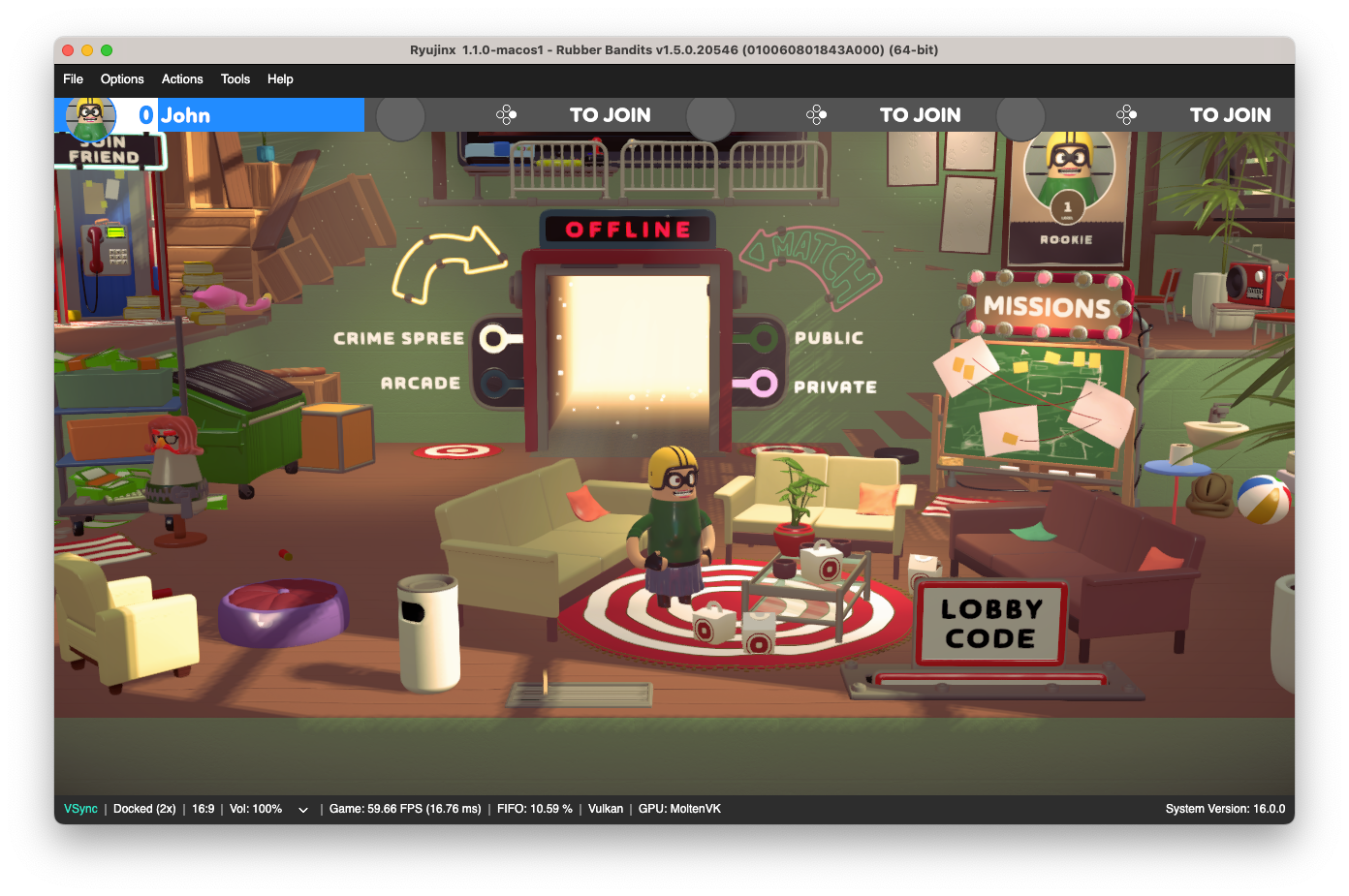Click the gamepad icon in third player slot
Screen dimensions: 1349x896
pos(816,114)
